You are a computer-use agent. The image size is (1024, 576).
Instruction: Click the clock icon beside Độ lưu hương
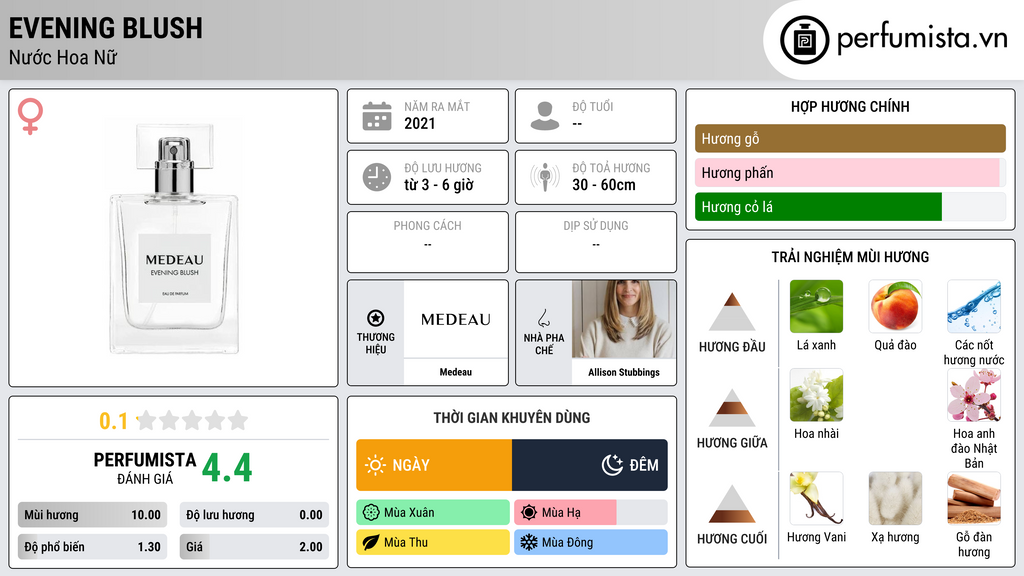[x=377, y=177]
